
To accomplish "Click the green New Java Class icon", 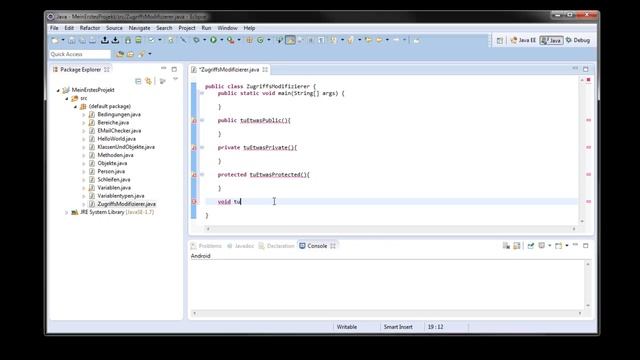I will pos(260,40).
